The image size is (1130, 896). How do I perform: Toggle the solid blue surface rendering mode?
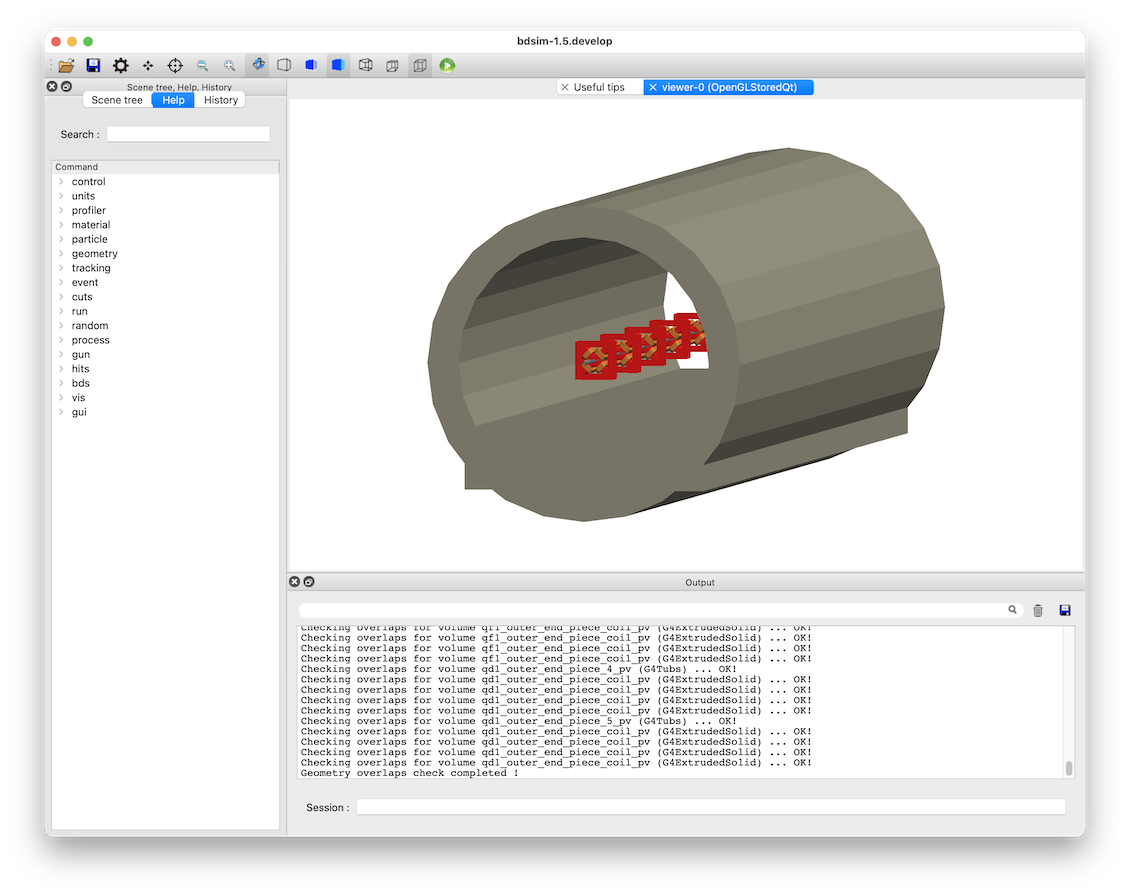point(338,66)
